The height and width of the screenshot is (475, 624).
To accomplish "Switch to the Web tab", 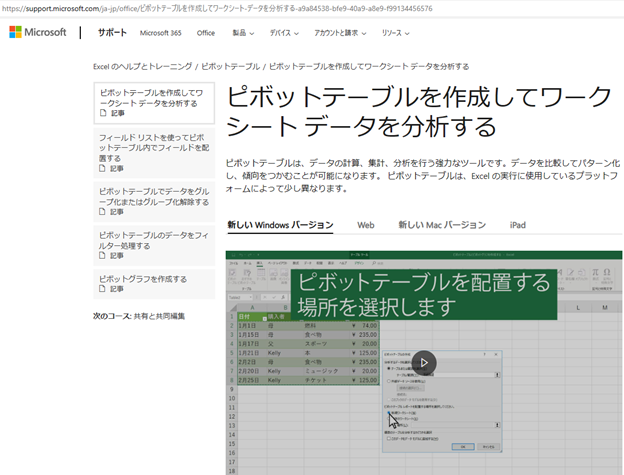I will [366, 225].
